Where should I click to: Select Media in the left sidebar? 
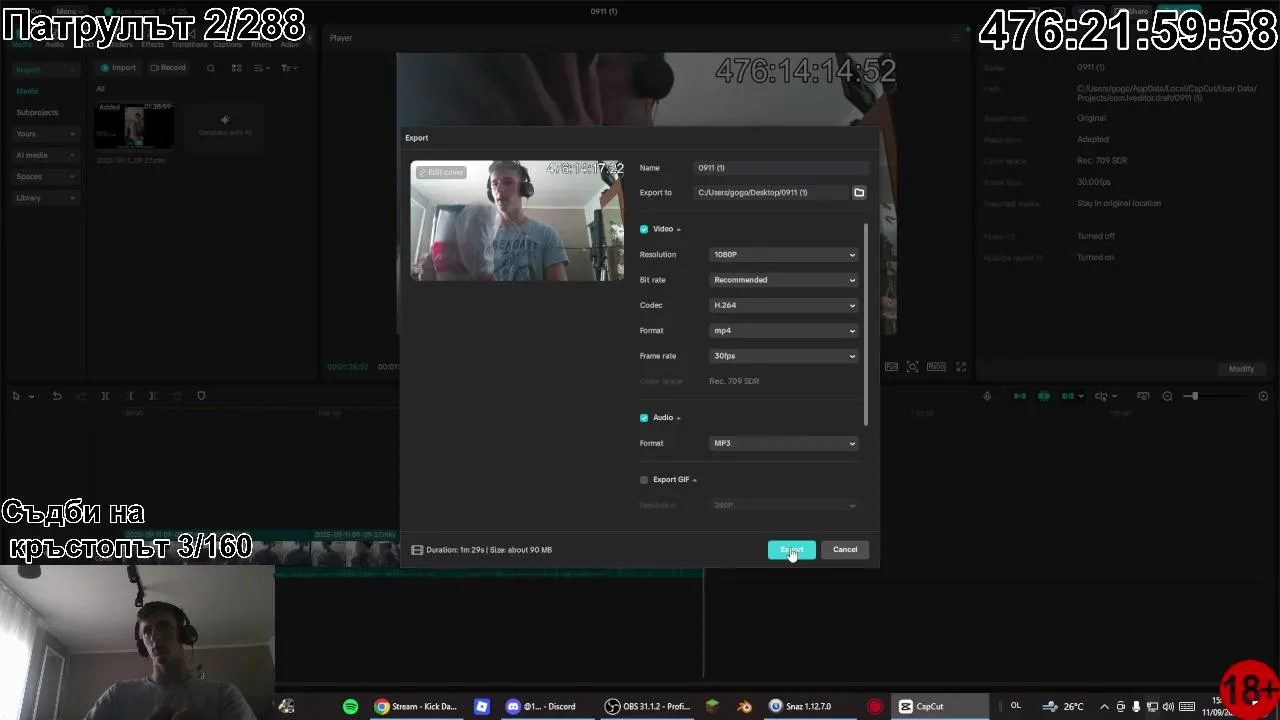[x=27, y=91]
